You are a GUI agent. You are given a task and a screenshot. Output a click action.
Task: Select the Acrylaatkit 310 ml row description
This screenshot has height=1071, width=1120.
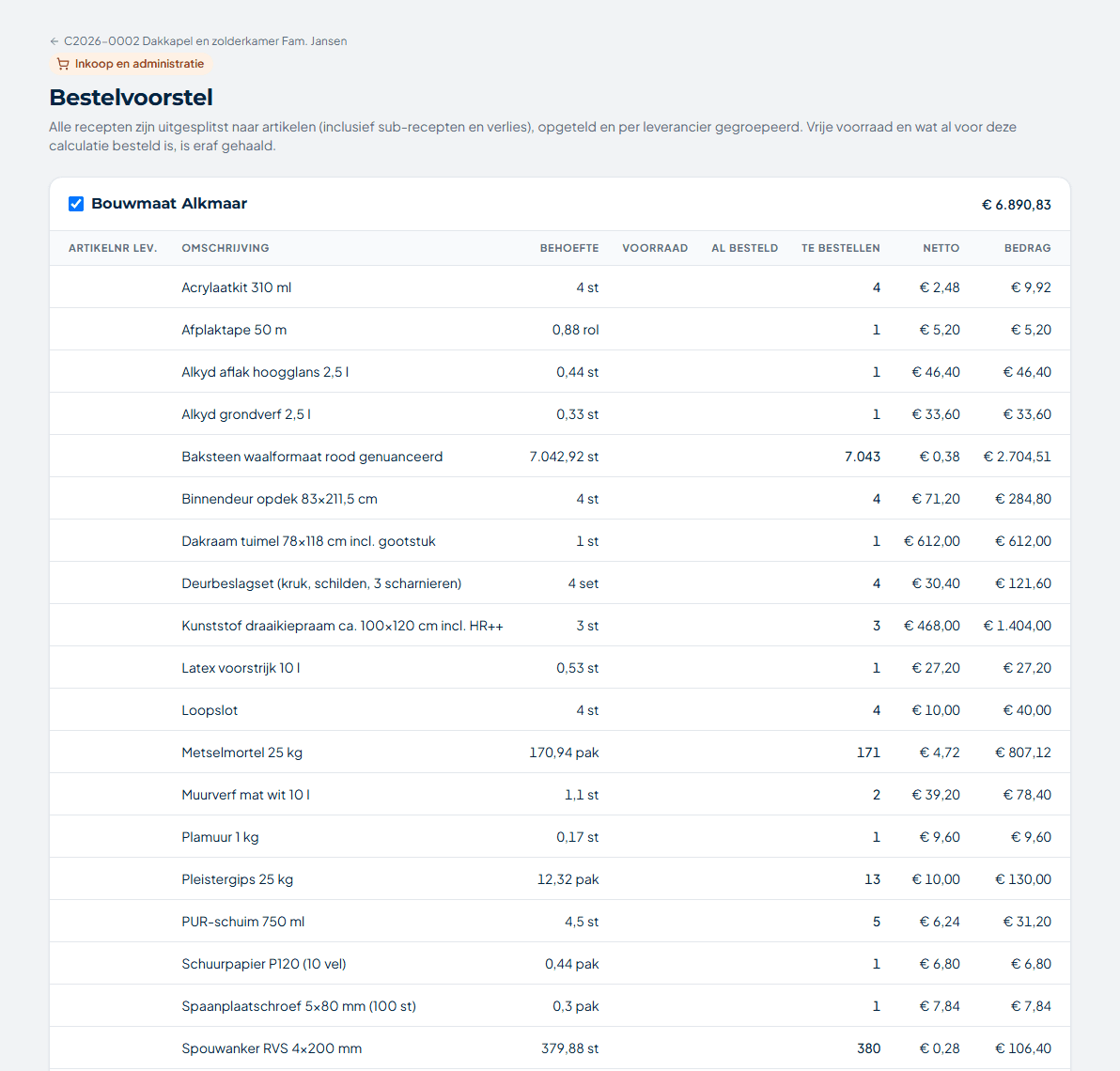coord(237,287)
